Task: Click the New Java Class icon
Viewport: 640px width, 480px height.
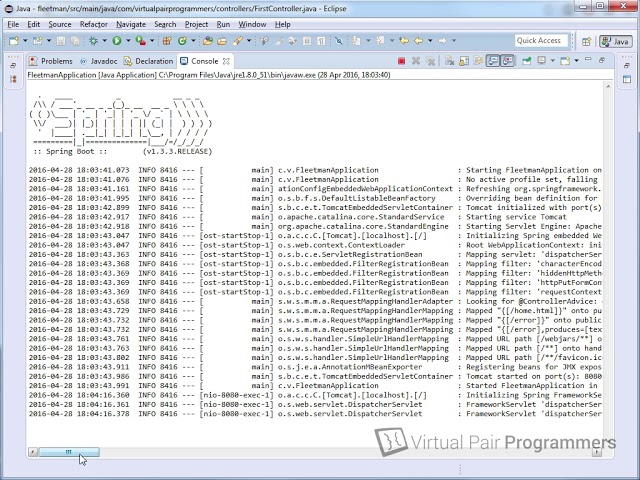Action: [x=182, y=40]
